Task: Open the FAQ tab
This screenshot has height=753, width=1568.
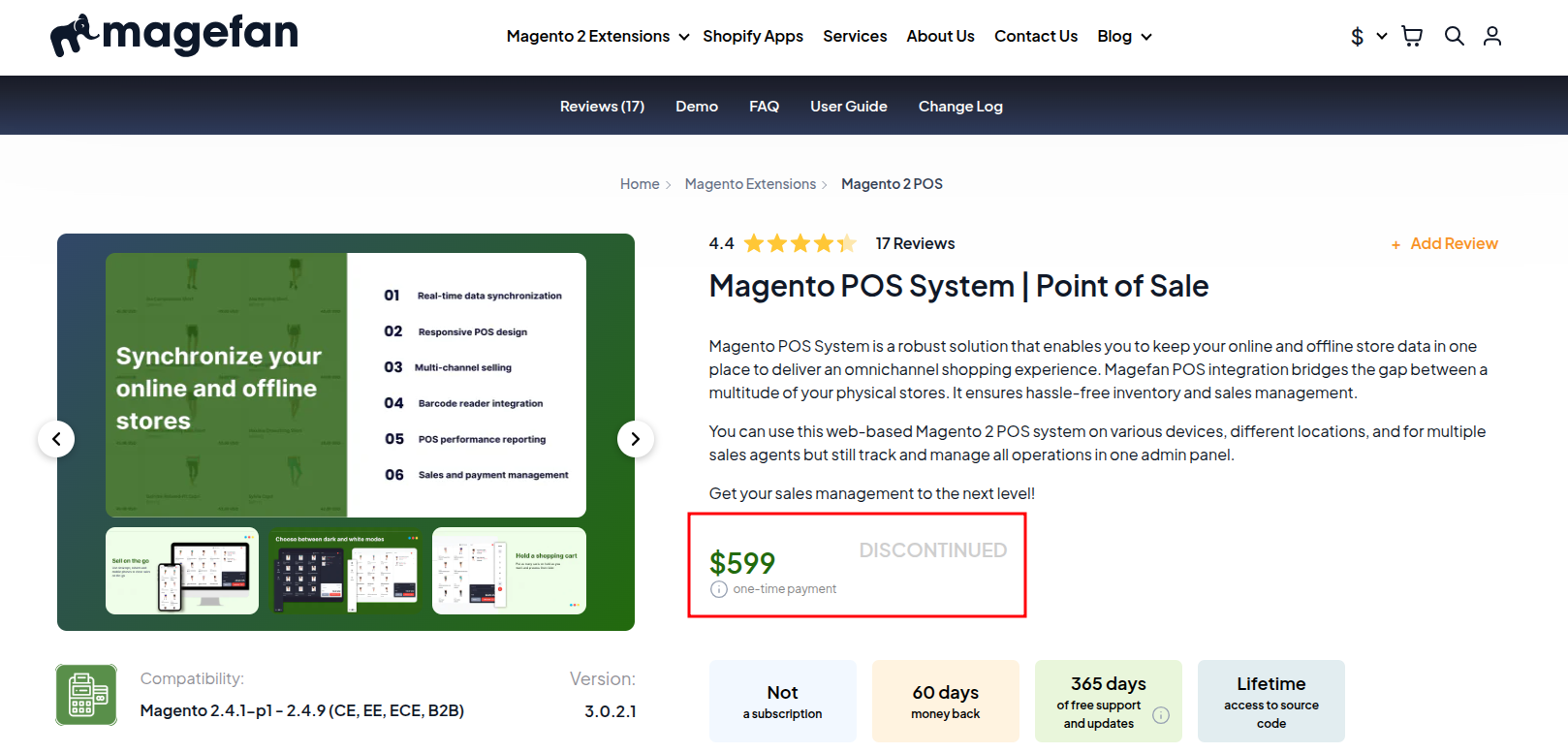Action: 764,107
